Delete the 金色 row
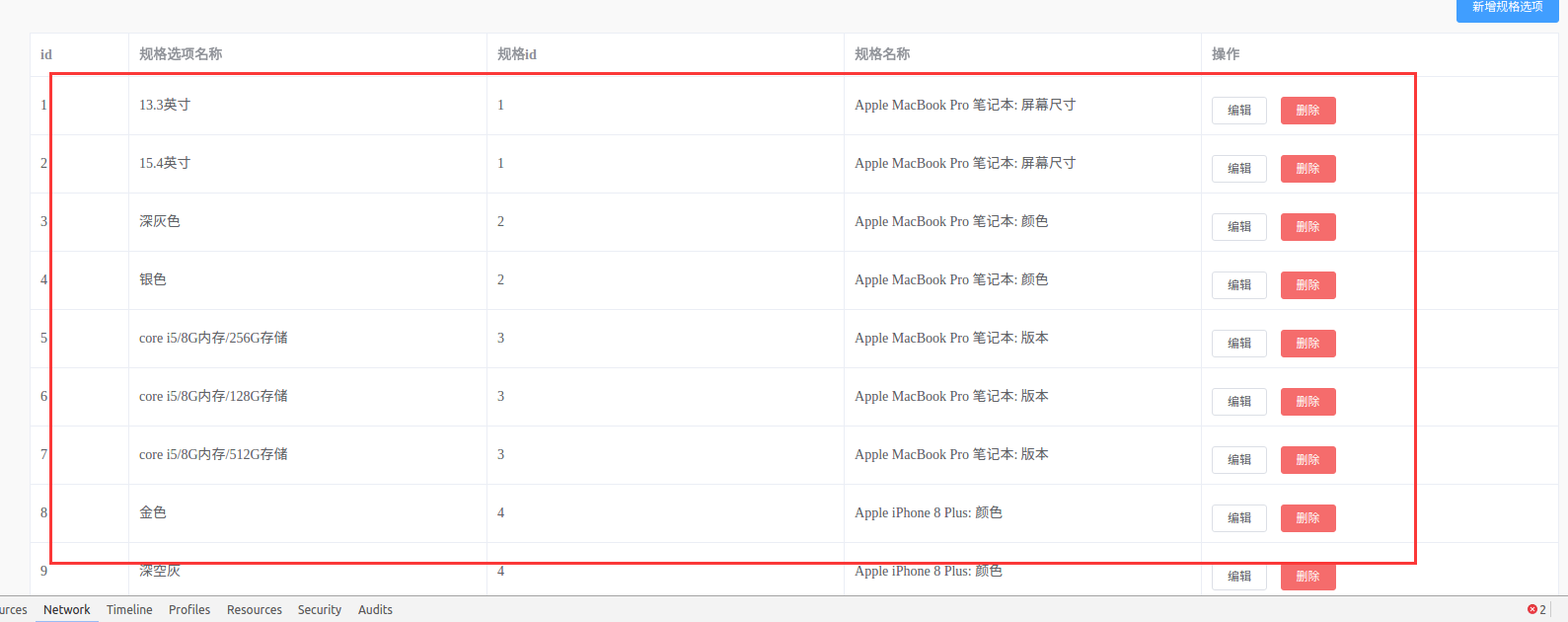This screenshot has height=622, width=1568. [x=1307, y=518]
